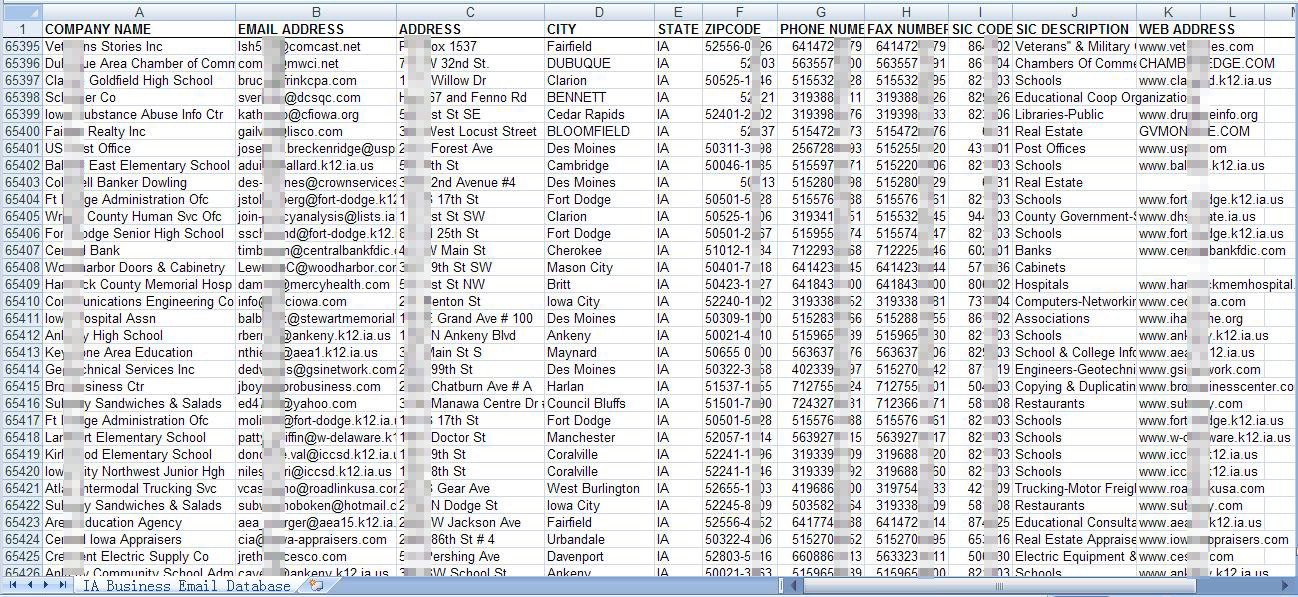The height and width of the screenshot is (597, 1298).
Task: Click the COMPANY NAME header cell
Action: (139, 29)
